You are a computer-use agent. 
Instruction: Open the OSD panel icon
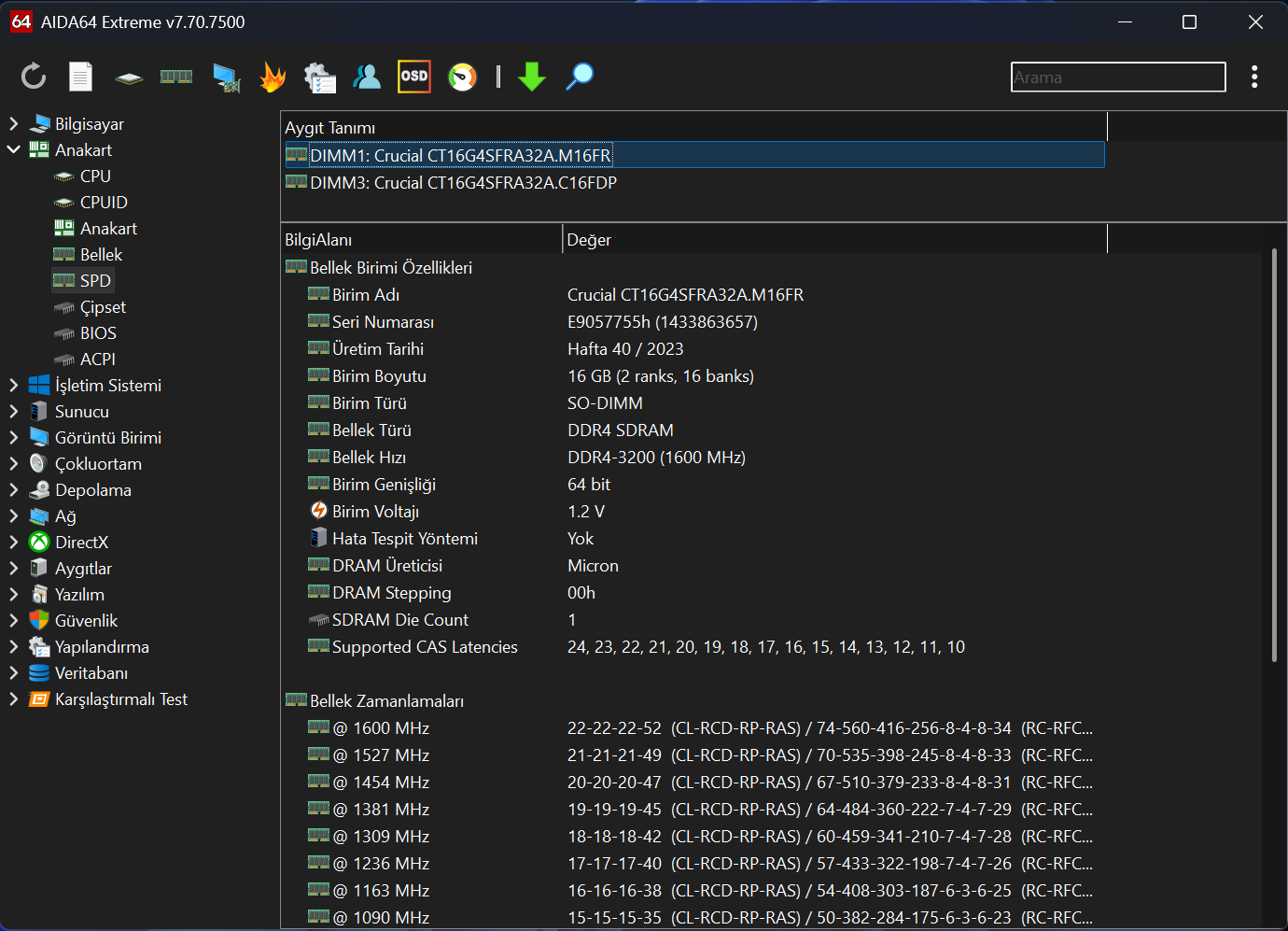pyautogui.click(x=413, y=77)
